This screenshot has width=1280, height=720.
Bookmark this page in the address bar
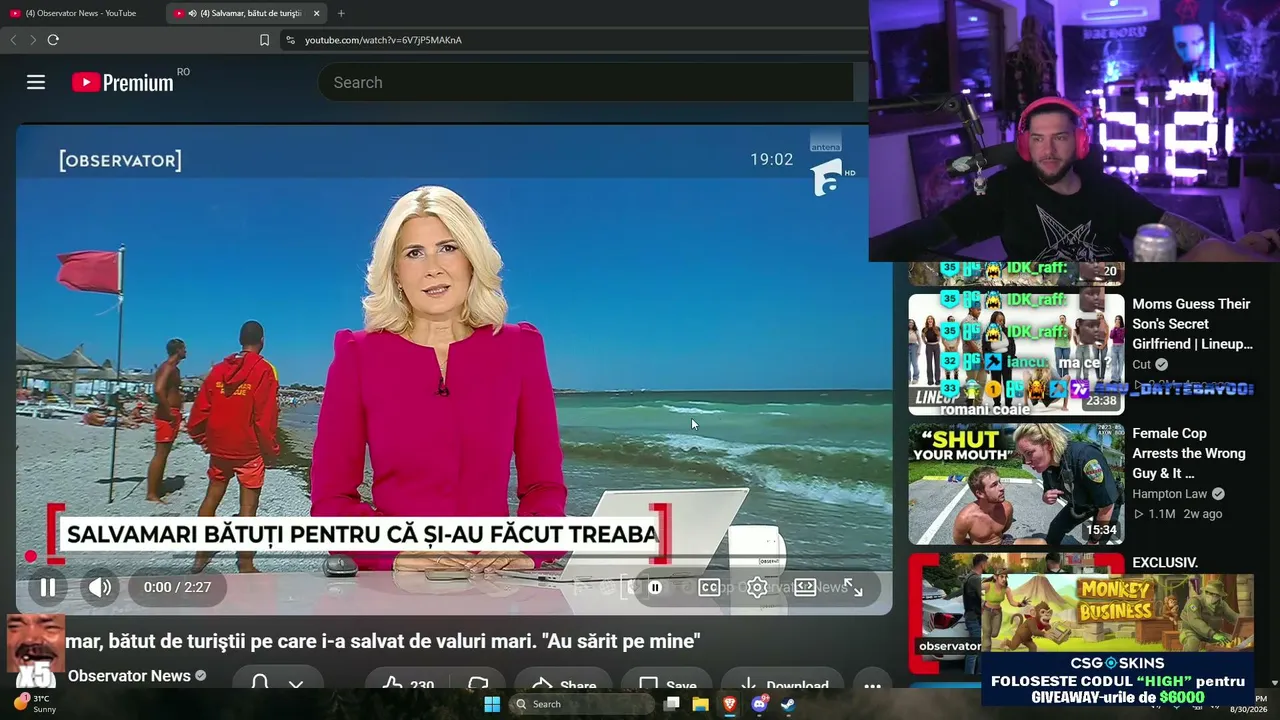pyautogui.click(x=264, y=40)
